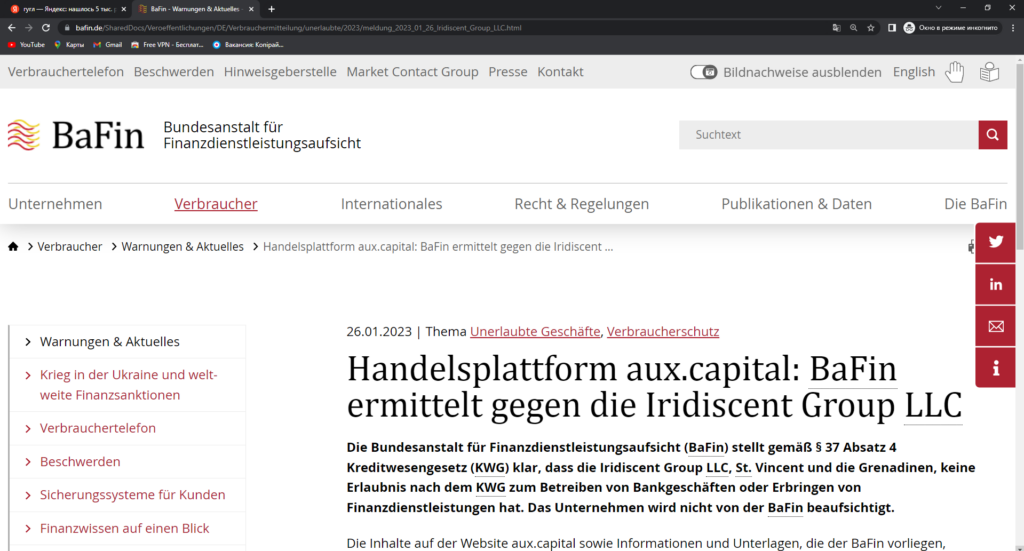Close the Yandex search tab
This screenshot has height=551, width=1024.
tap(123, 9)
